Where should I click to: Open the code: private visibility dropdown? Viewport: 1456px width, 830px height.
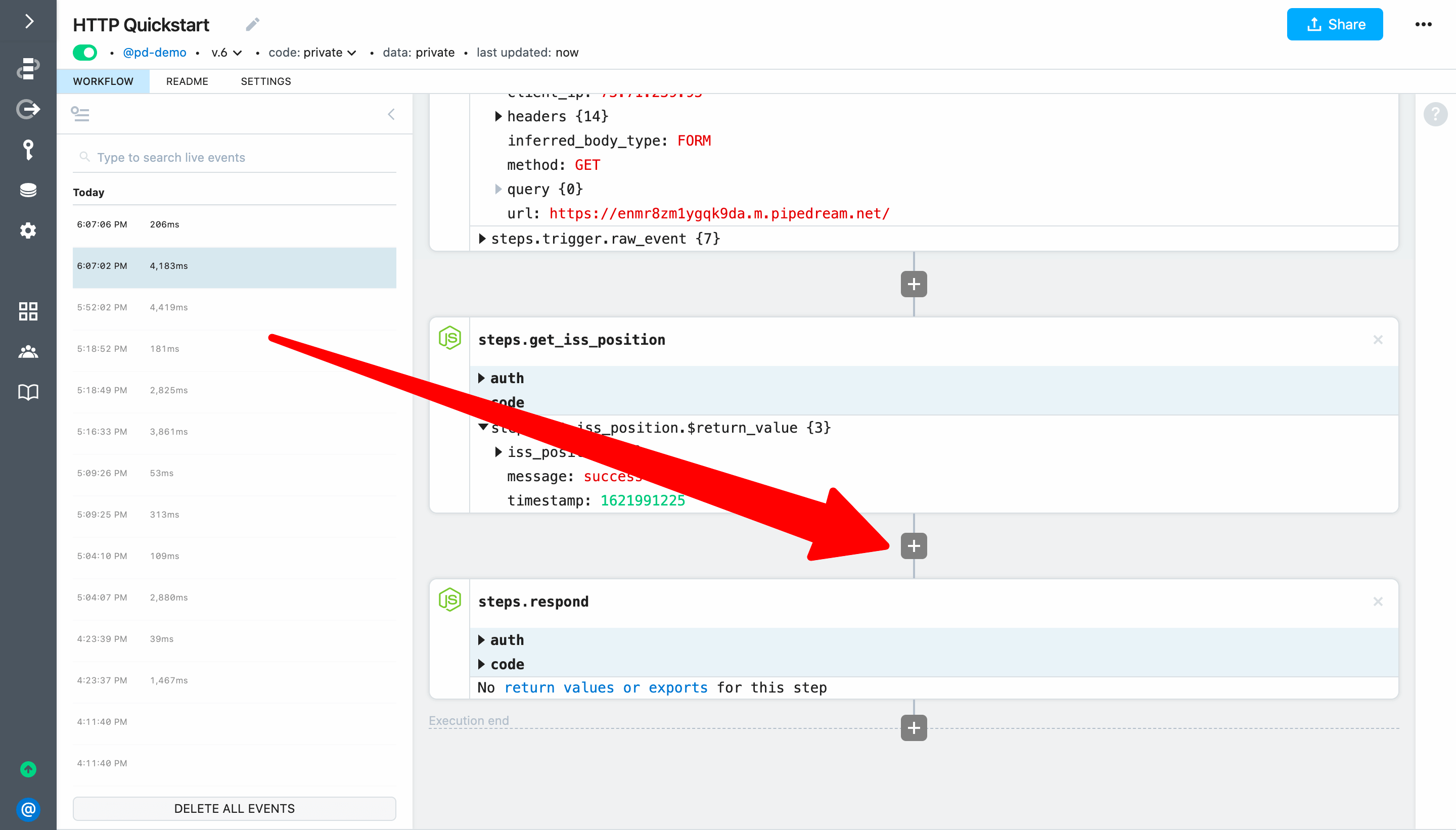(x=312, y=53)
